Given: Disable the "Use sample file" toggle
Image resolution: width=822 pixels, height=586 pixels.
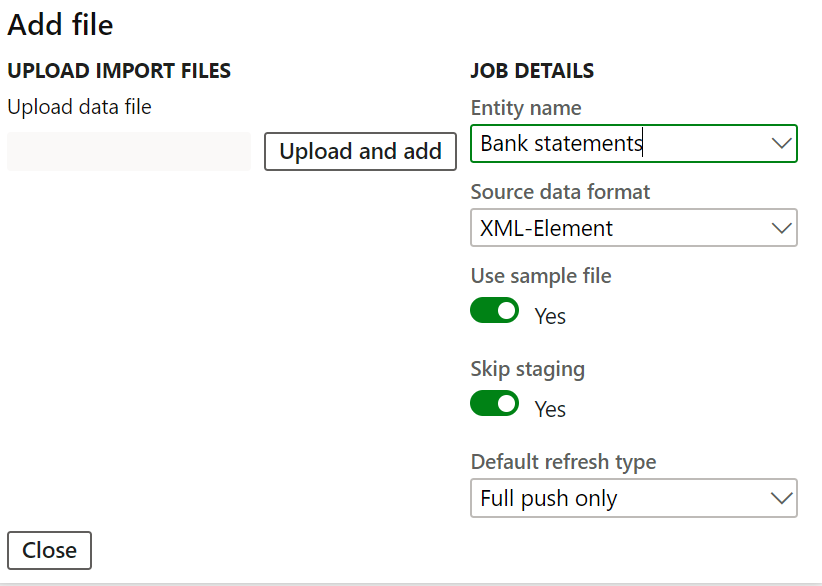Looking at the screenshot, I should click(x=494, y=310).
